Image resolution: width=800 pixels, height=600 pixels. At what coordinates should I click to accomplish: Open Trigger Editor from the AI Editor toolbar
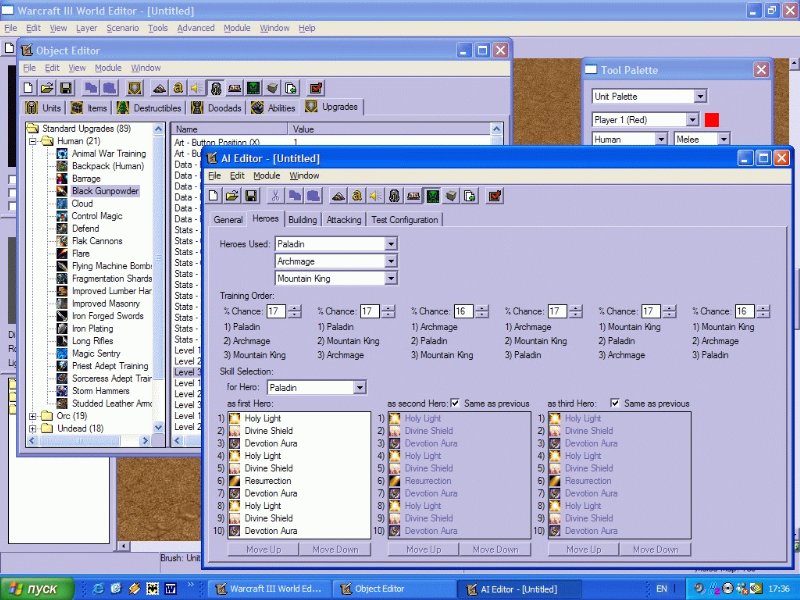click(357, 196)
